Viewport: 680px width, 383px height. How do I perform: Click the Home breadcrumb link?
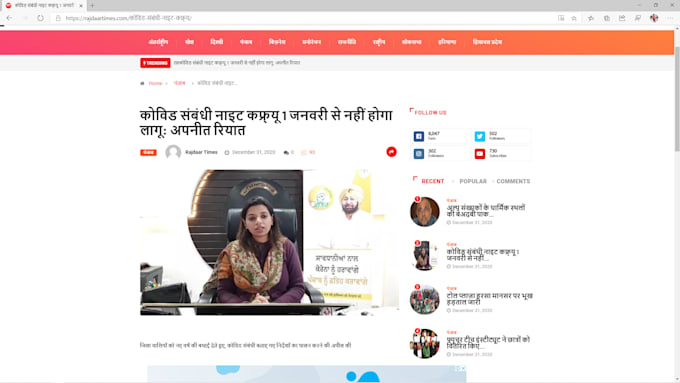point(155,83)
